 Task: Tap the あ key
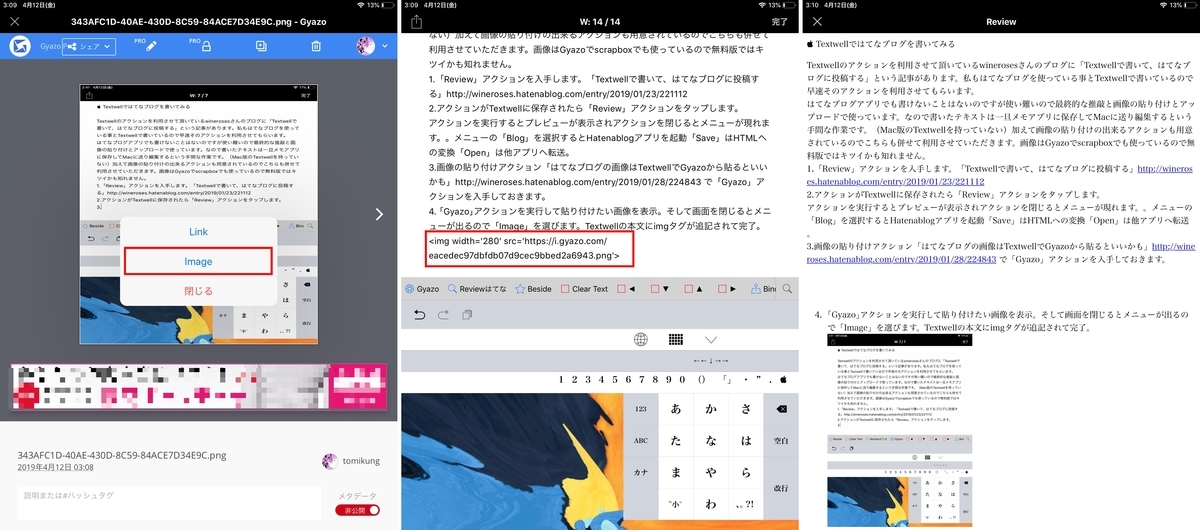(677, 410)
